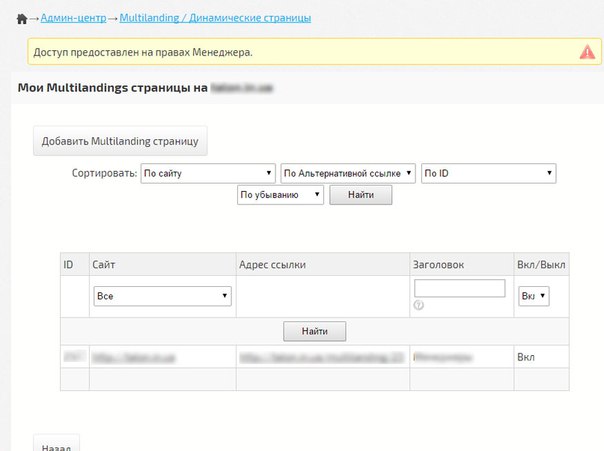The width and height of the screenshot is (604, 451).
Task: Click the red warning triangle icon
Action: [587, 51]
